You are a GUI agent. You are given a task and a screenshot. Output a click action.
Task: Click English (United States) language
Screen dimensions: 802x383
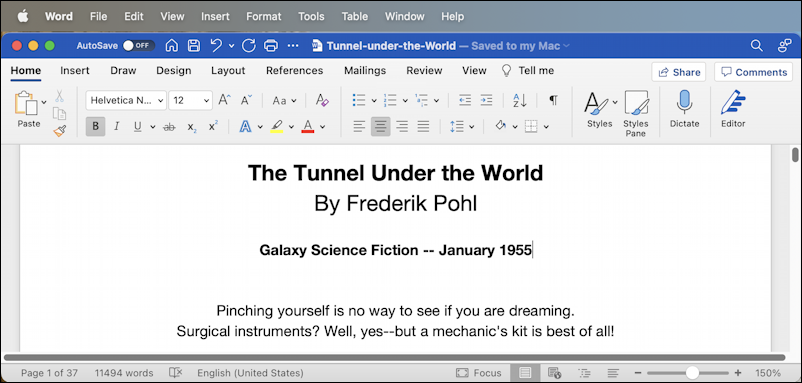pyautogui.click(x=250, y=373)
